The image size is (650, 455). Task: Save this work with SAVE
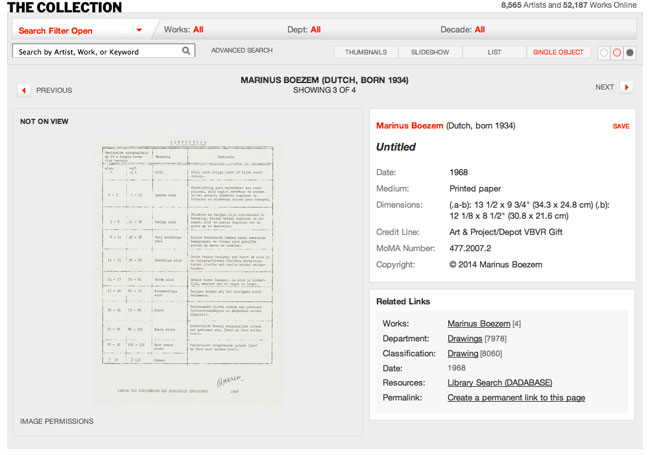[621, 126]
